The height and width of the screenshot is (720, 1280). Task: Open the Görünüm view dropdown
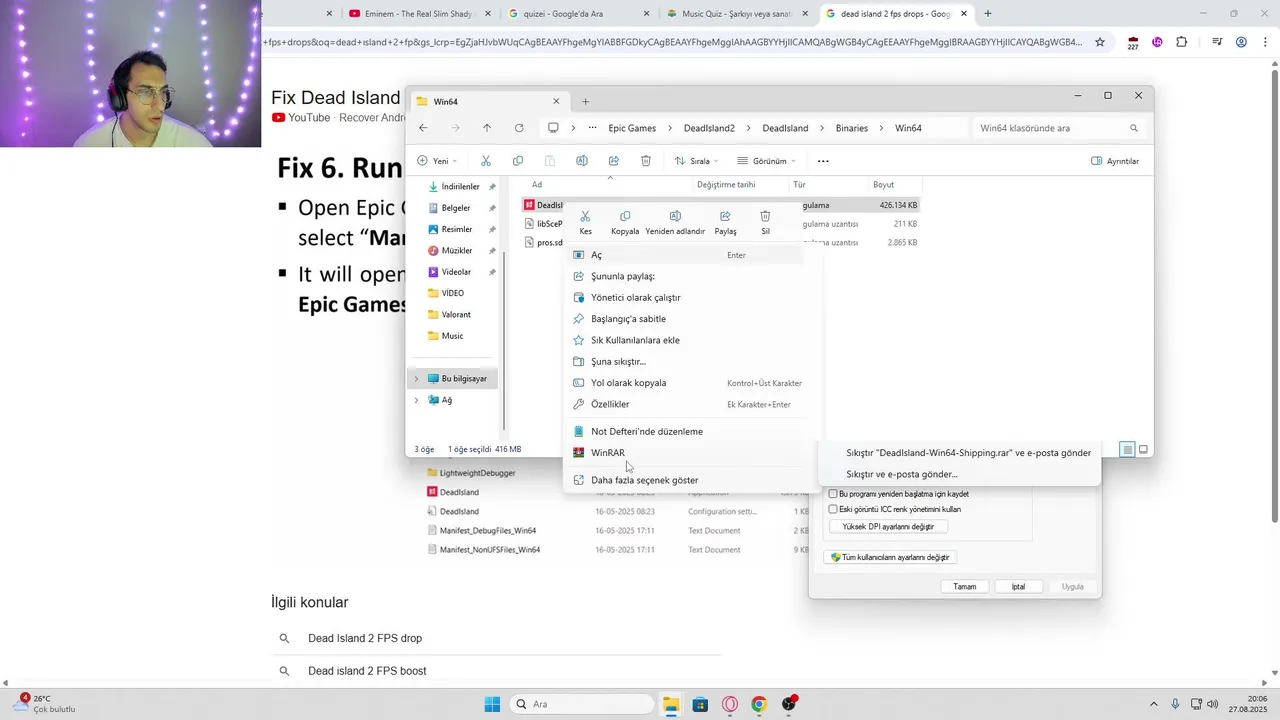(x=767, y=161)
